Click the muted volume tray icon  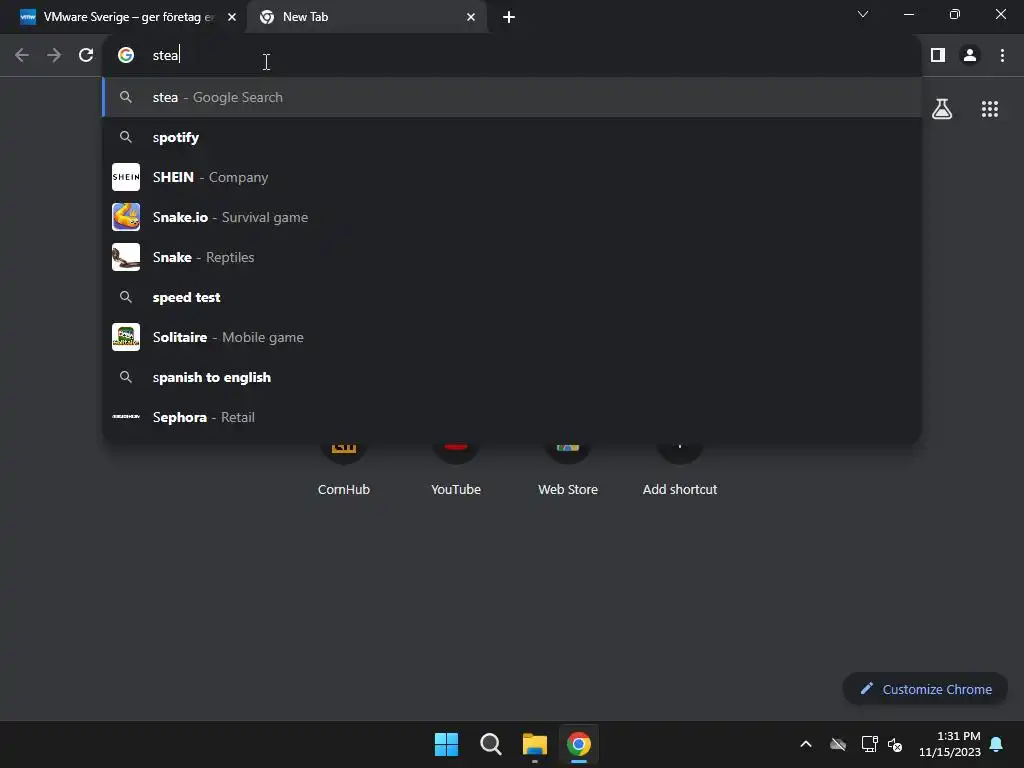(x=895, y=744)
